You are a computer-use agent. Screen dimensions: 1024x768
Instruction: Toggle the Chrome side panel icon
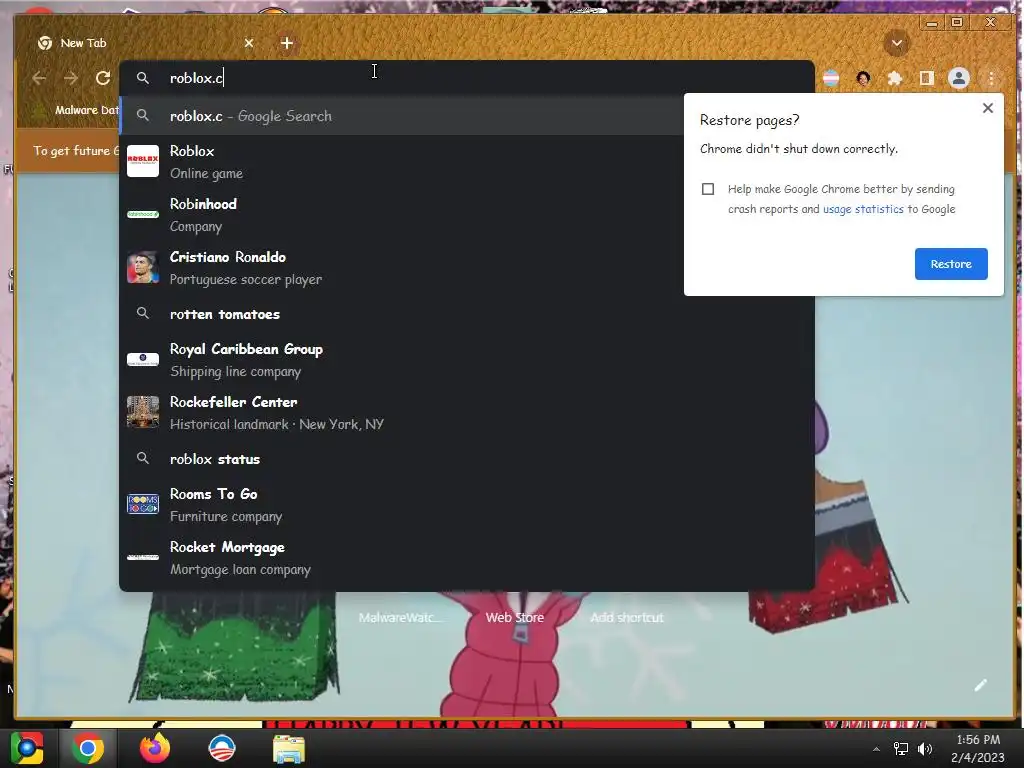927,78
